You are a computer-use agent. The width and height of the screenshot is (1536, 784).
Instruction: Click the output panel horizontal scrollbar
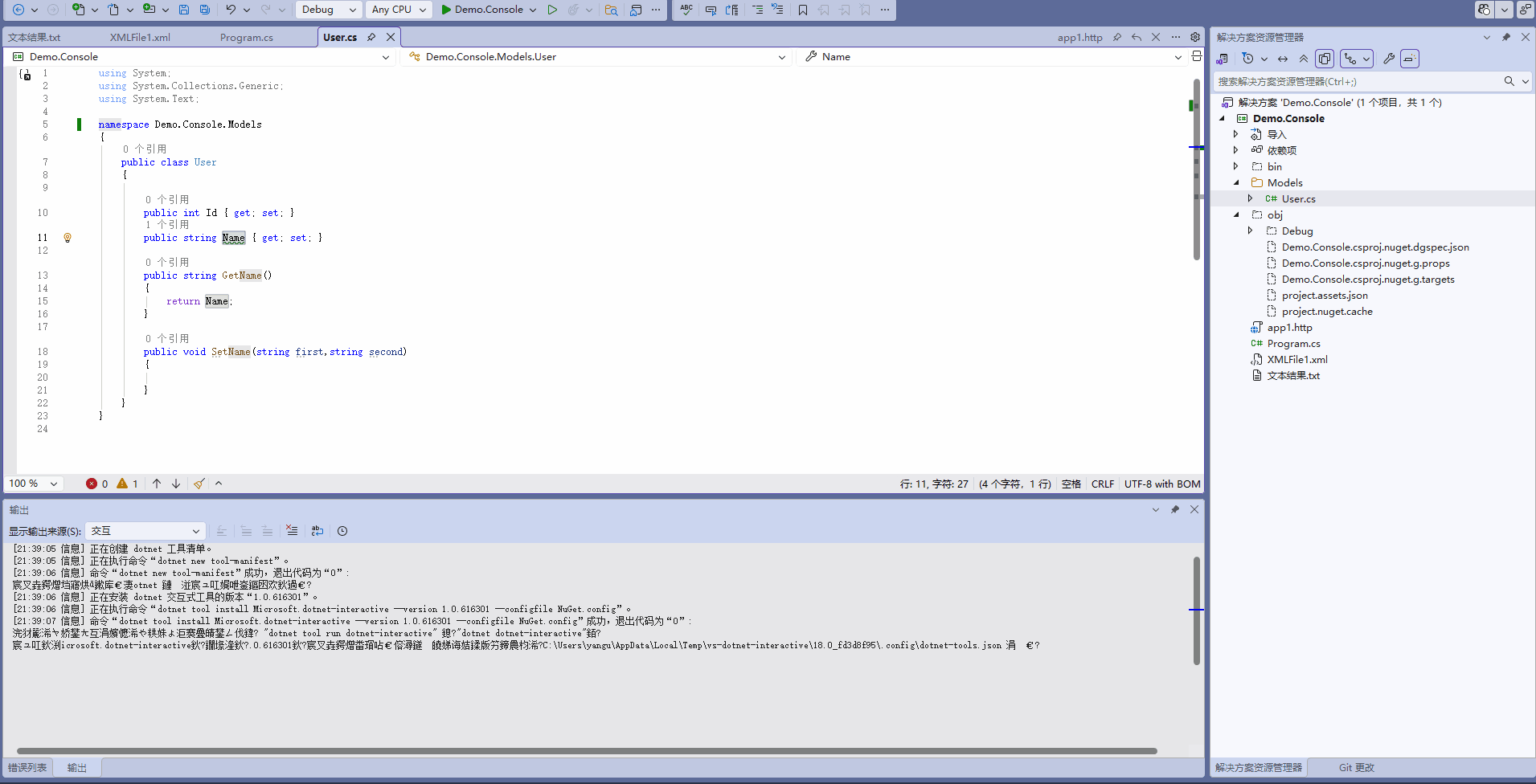(x=587, y=751)
